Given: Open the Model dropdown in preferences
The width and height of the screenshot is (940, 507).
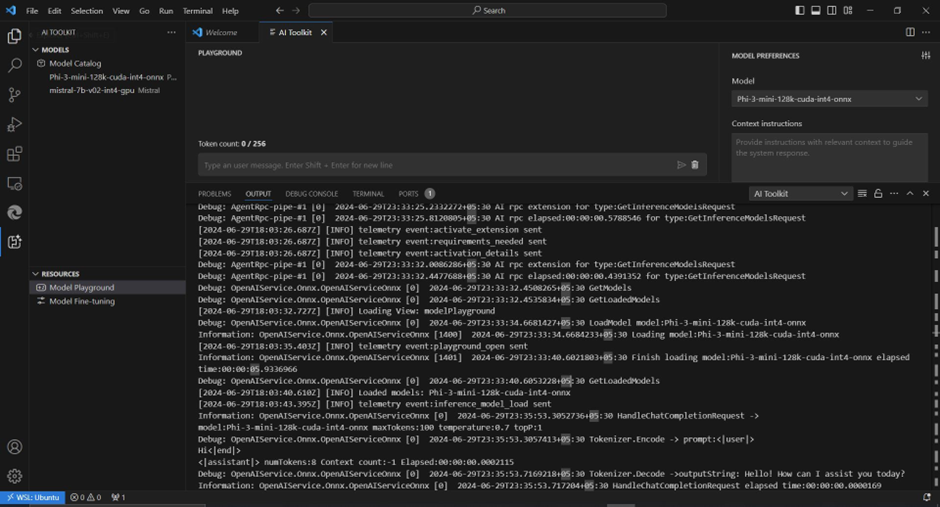Looking at the screenshot, I should (x=829, y=99).
